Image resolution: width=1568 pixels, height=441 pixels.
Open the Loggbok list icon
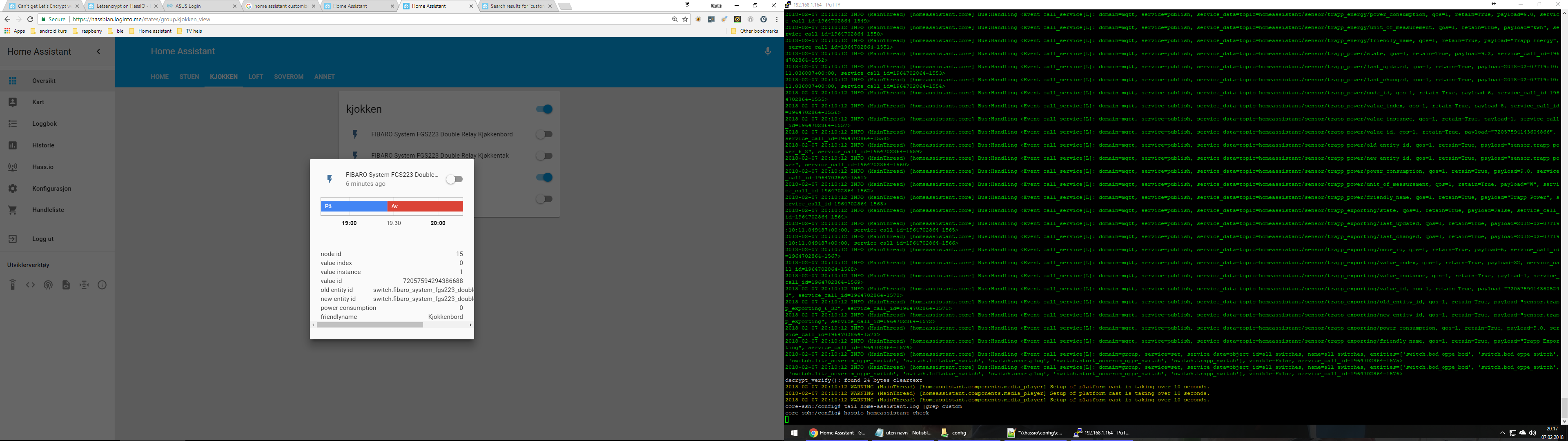coord(13,124)
